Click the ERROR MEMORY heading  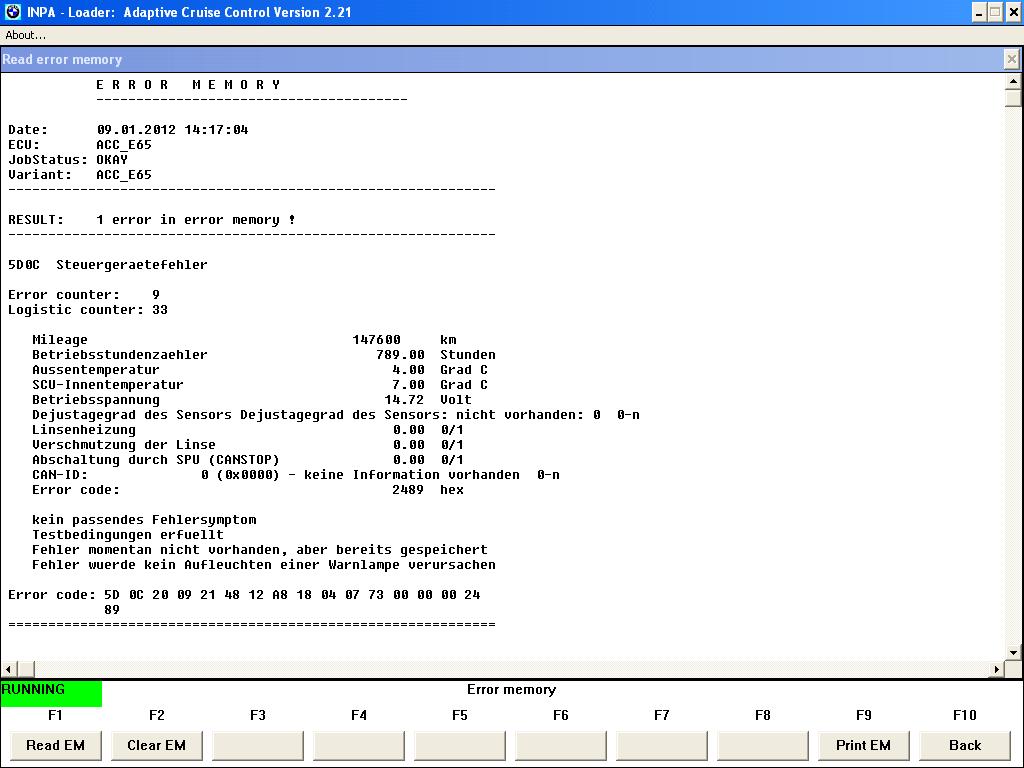pos(189,85)
